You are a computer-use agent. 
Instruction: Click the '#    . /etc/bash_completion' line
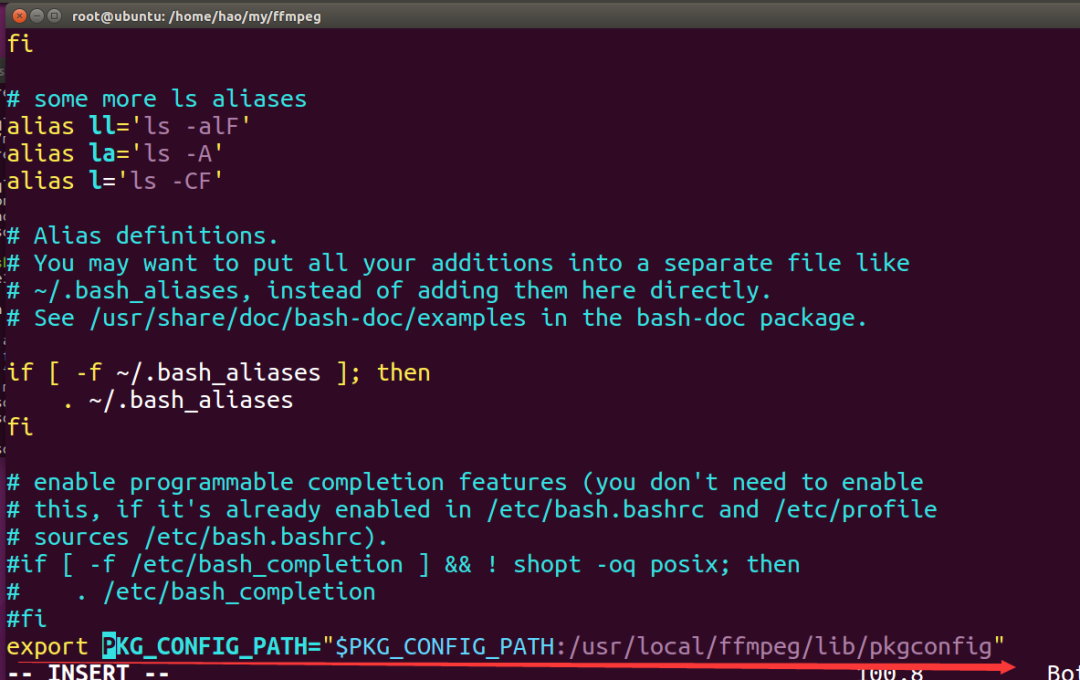pyautogui.click(x=190, y=591)
